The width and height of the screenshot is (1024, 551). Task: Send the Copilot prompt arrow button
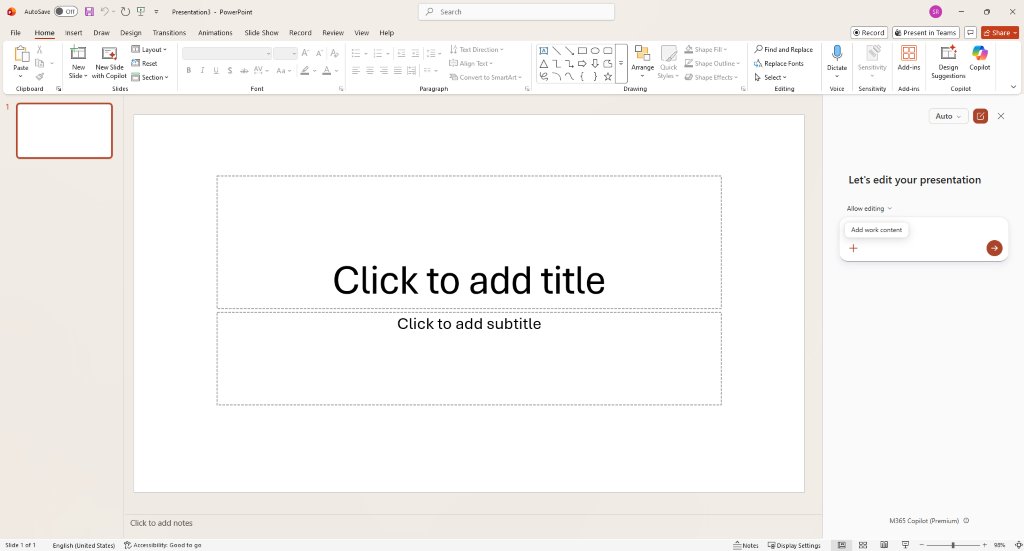pyautogui.click(x=994, y=248)
